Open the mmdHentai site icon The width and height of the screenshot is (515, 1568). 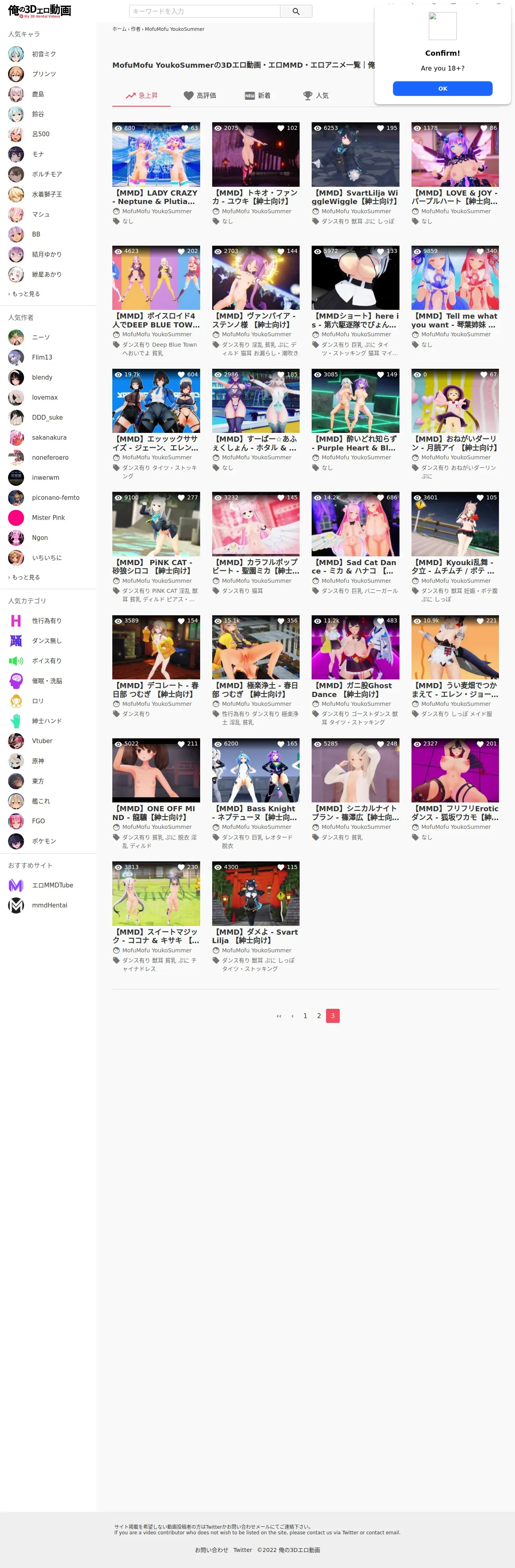pyautogui.click(x=16, y=906)
